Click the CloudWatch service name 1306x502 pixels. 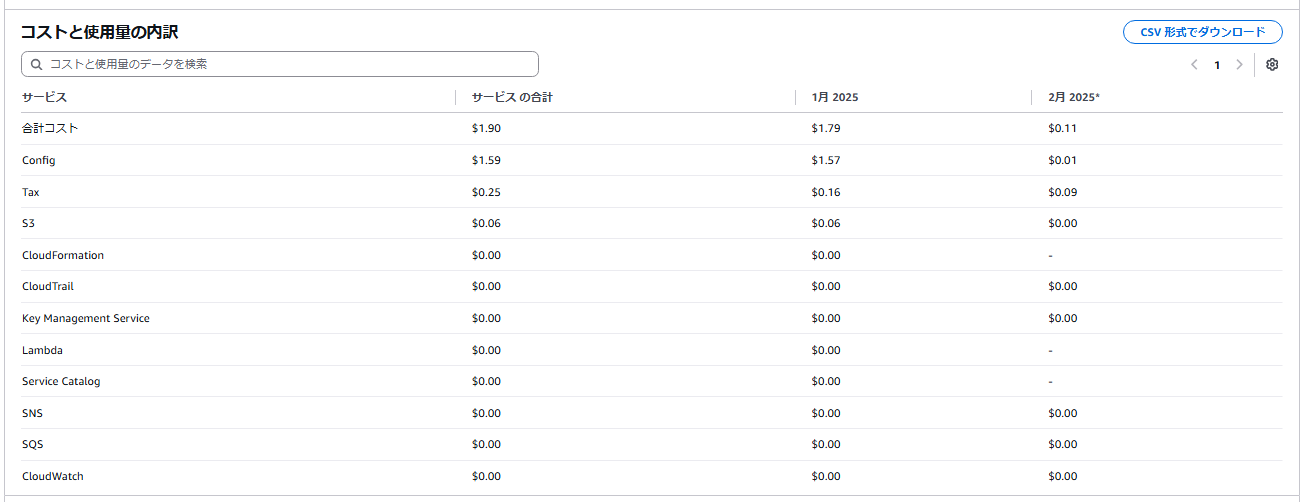pos(53,476)
